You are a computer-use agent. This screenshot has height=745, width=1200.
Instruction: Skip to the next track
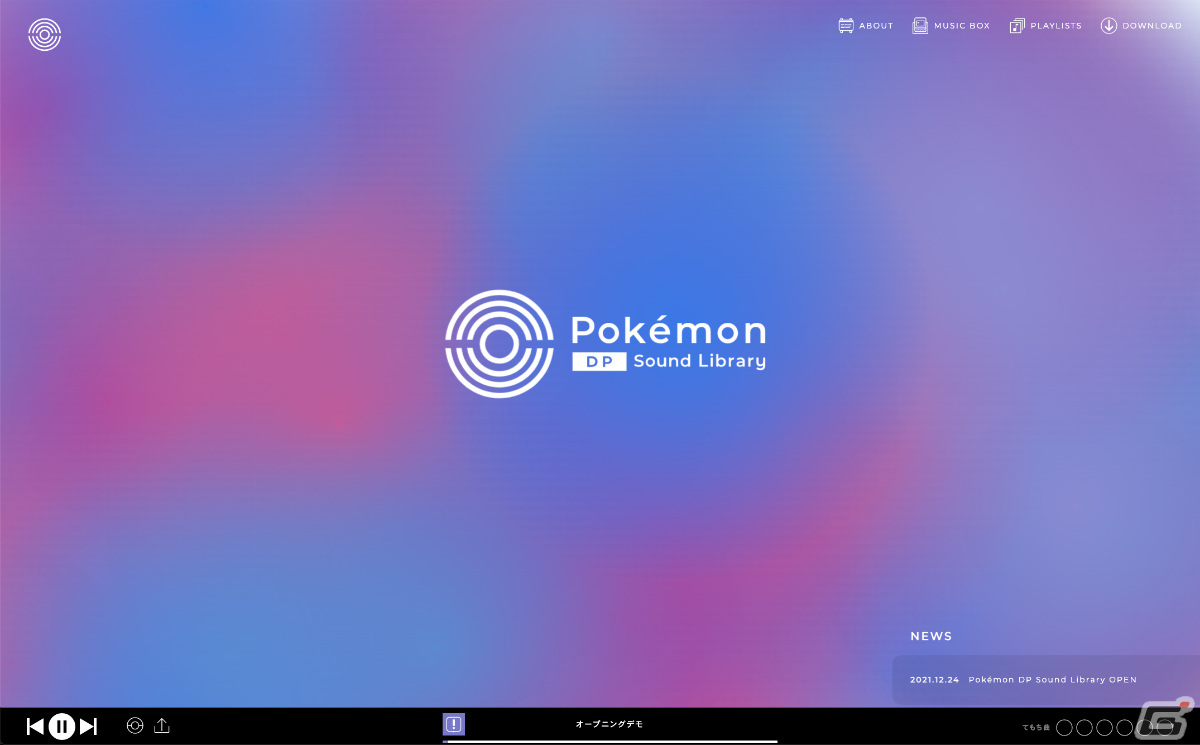(x=89, y=727)
